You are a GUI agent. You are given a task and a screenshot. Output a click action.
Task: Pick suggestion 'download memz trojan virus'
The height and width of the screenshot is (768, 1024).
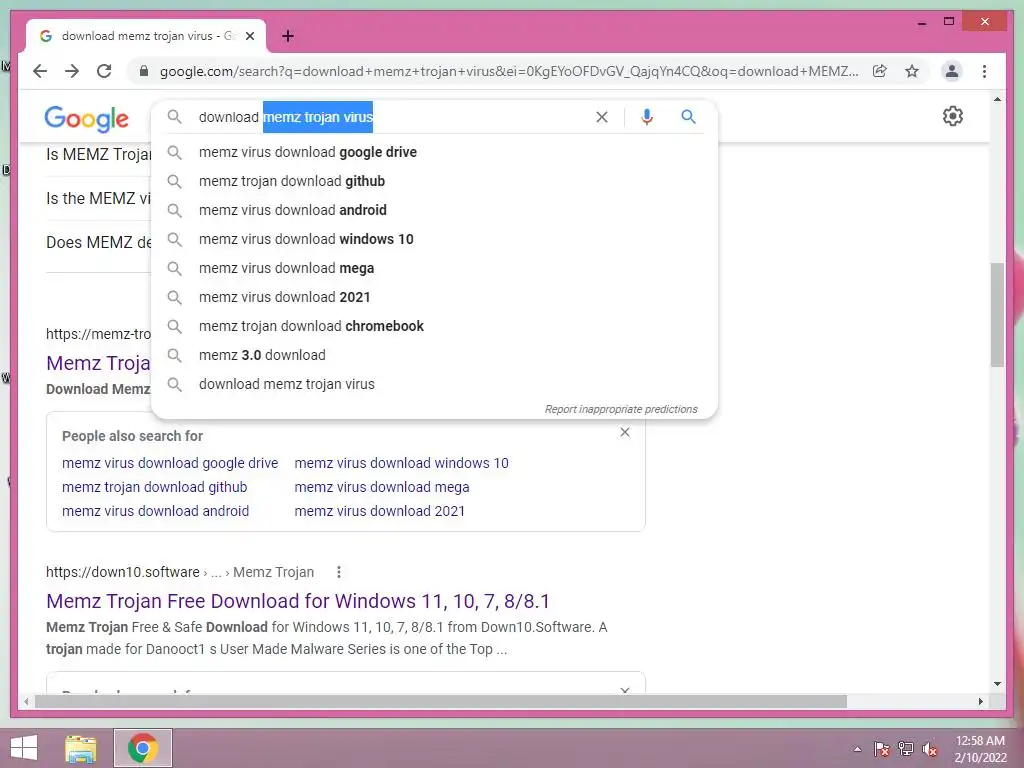coord(434,384)
